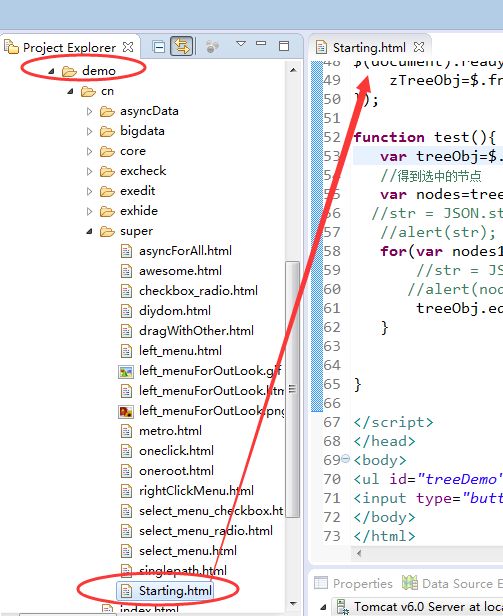Image resolution: width=503 pixels, height=616 pixels.
Task: Select the demo project folder icon
Action: 69,72
